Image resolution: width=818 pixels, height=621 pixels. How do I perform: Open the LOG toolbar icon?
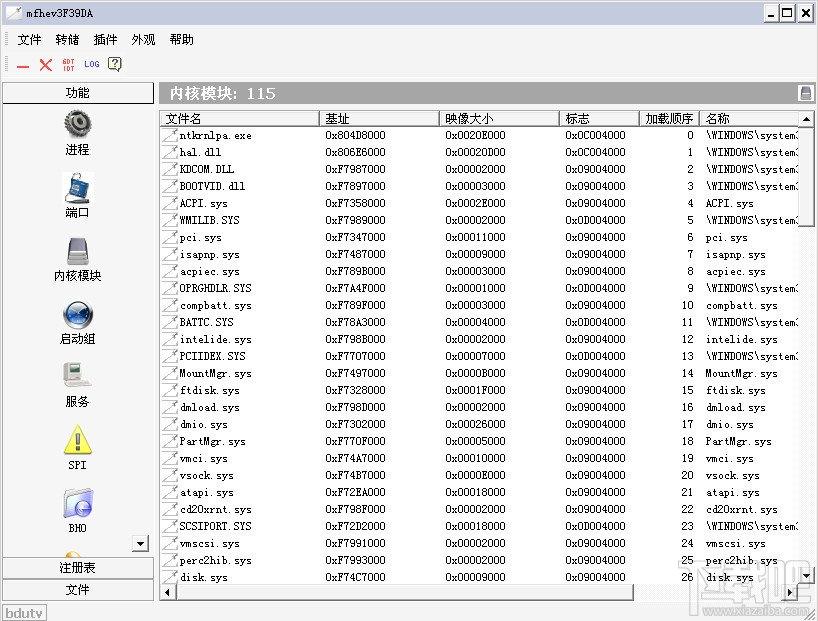91,63
